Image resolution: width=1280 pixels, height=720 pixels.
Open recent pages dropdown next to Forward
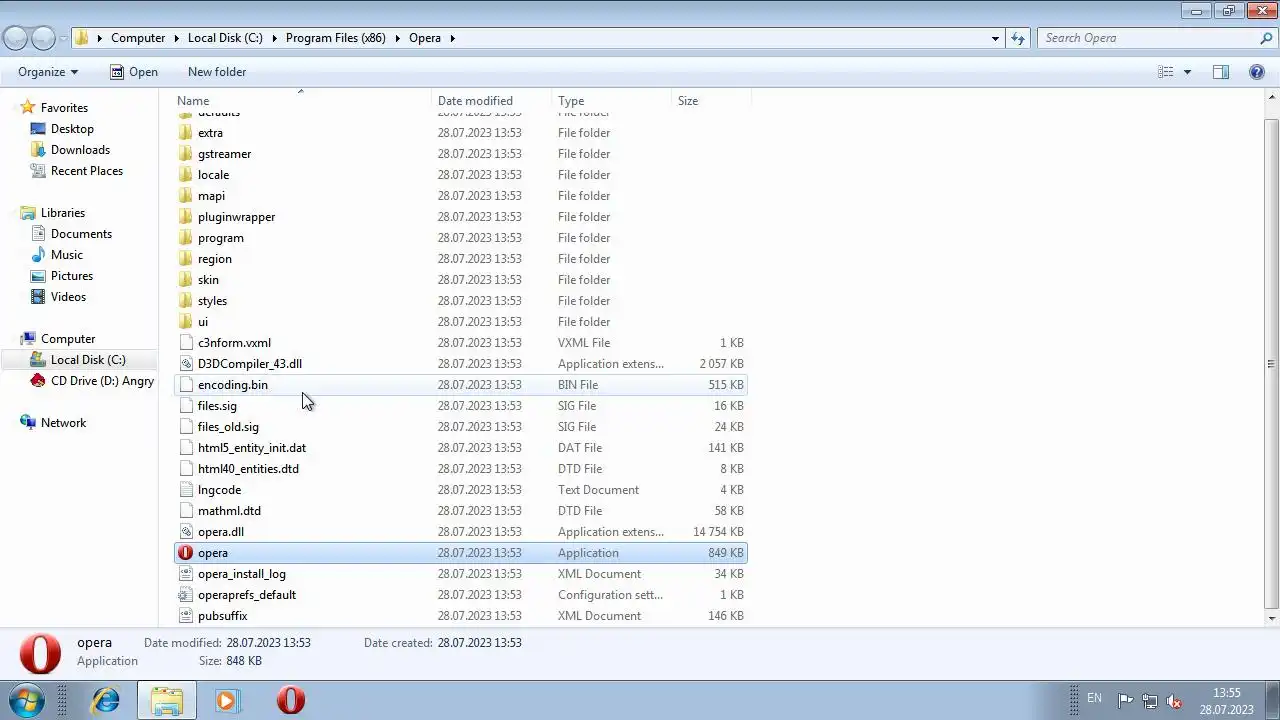click(x=63, y=38)
